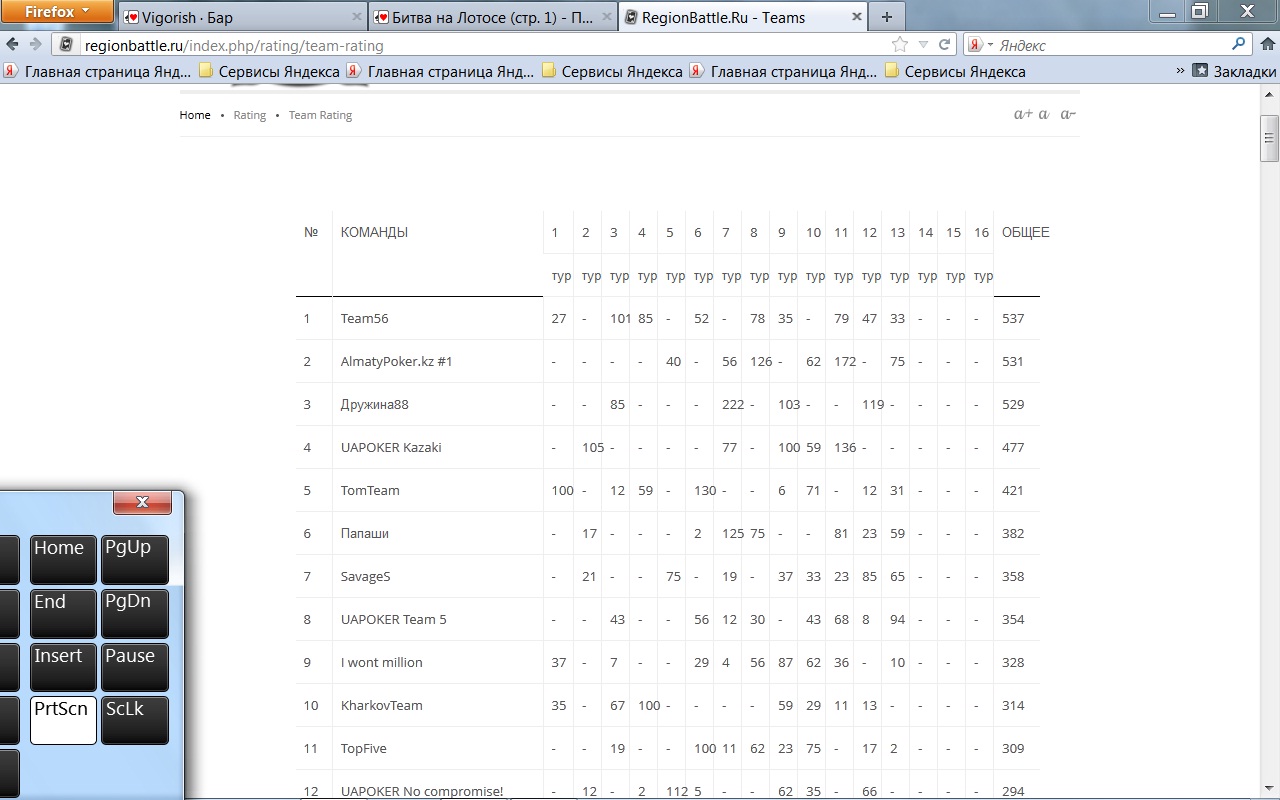Reload the current page
This screenshot has height=800, width=1280.
coord(944,45)
